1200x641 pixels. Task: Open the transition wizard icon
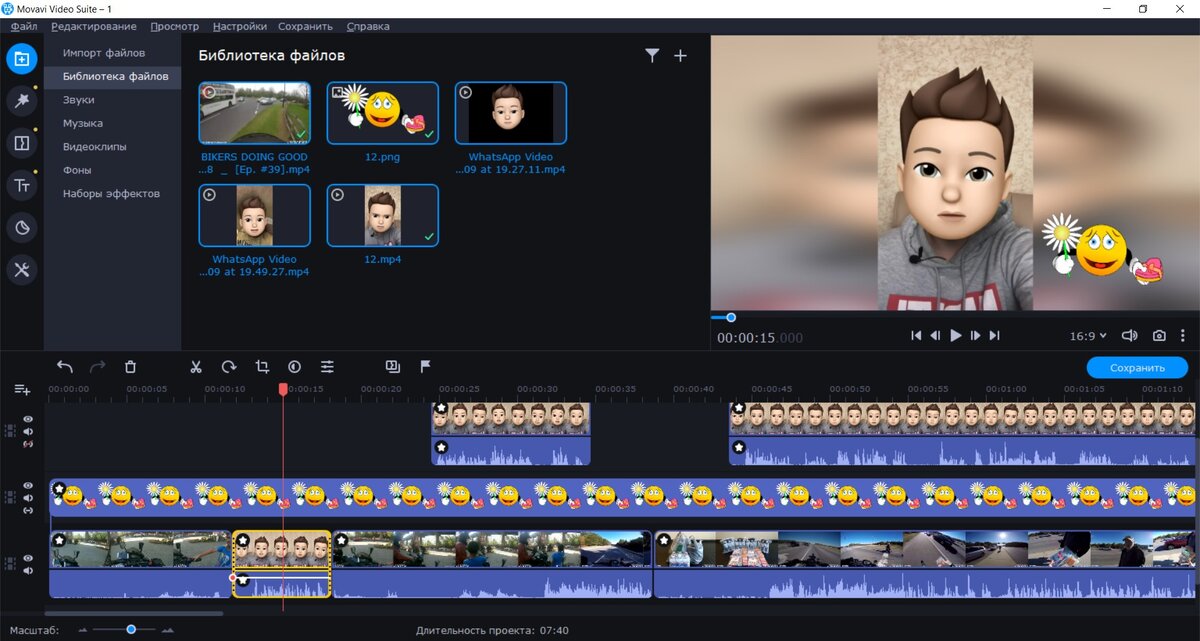[x=393, y=367]
